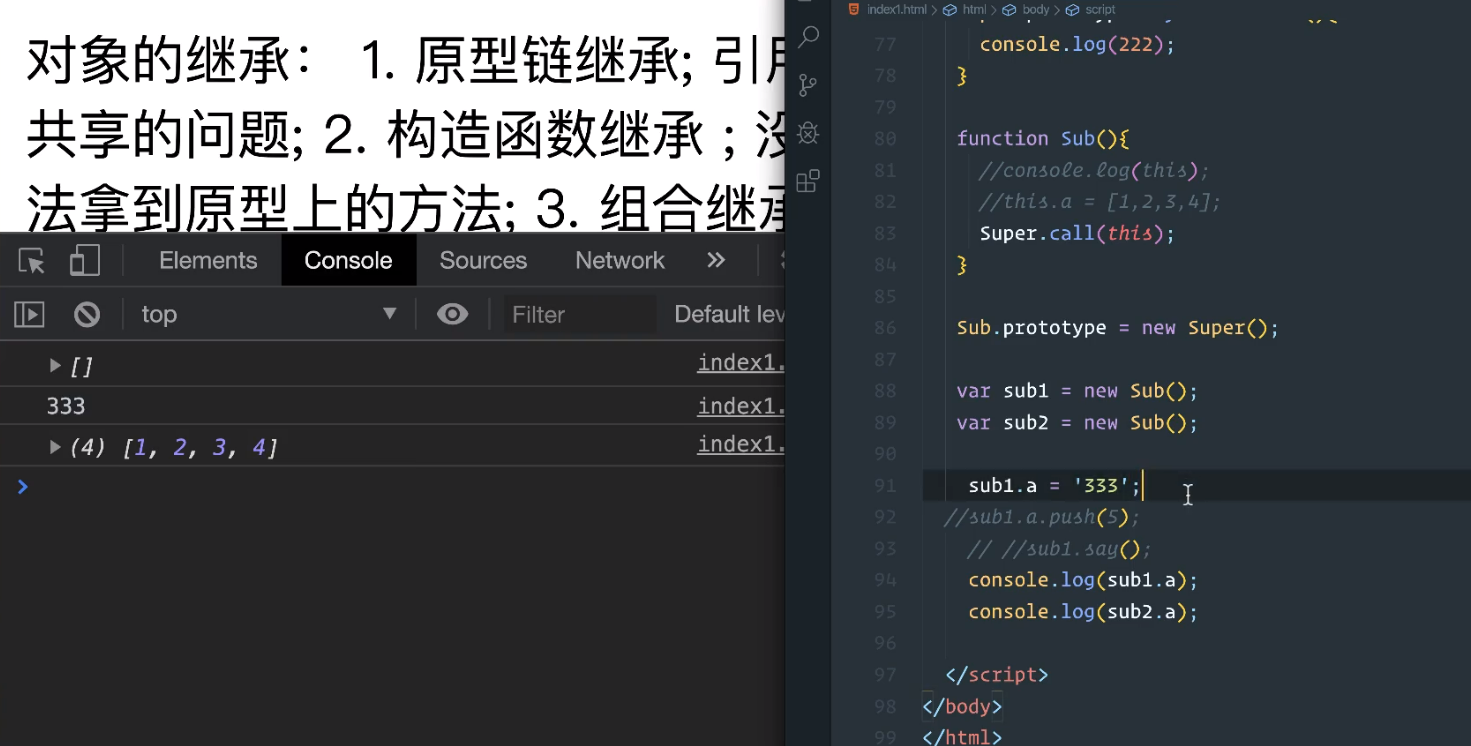Click line number 86 in gutter

(885, 328)
